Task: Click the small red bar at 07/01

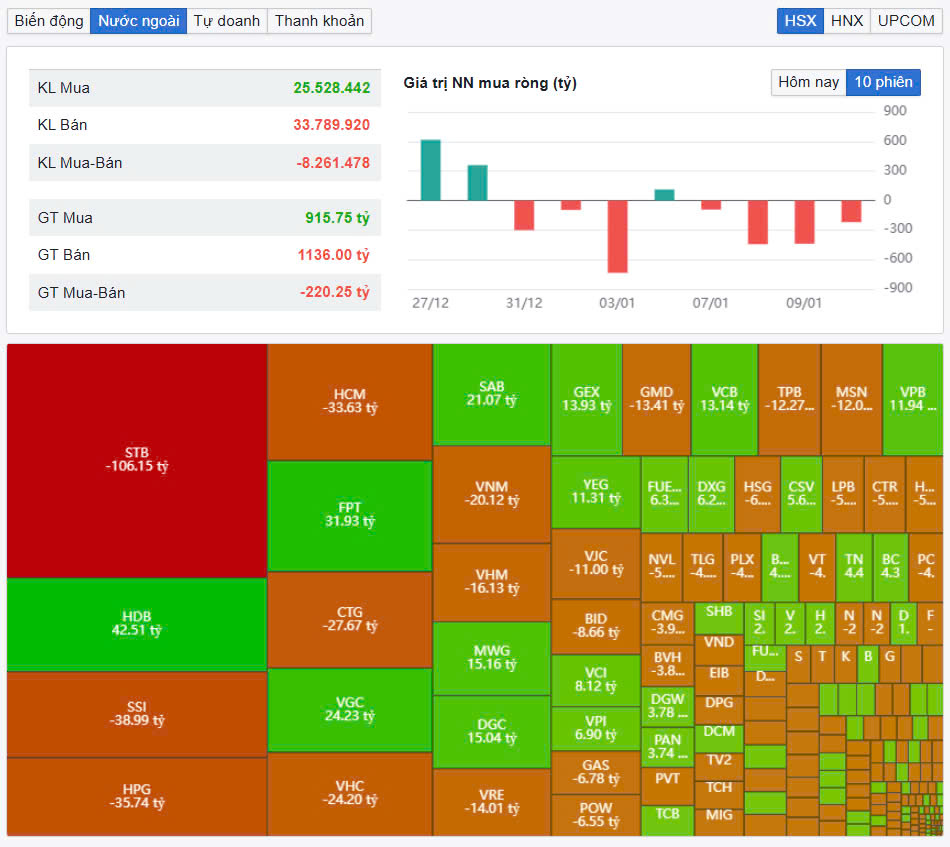Action: (711, 205)
